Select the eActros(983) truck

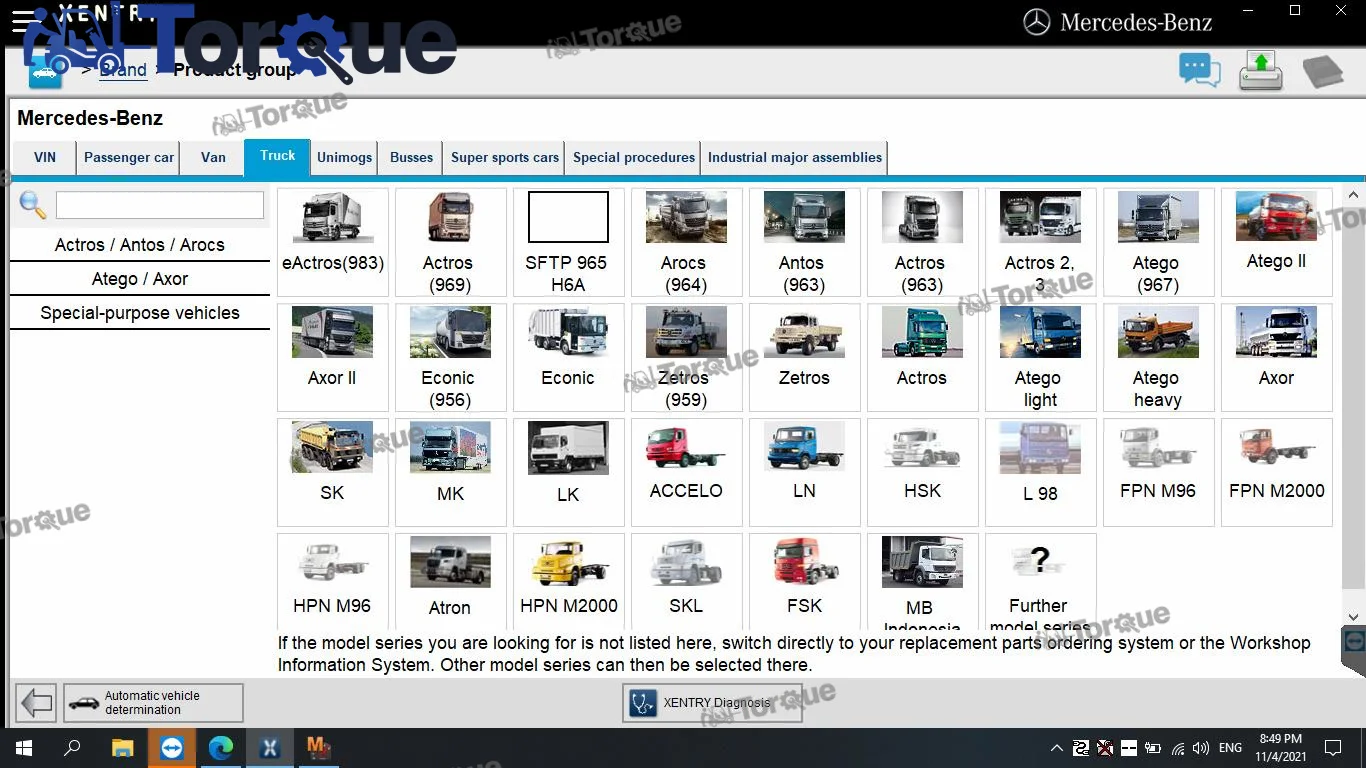[333, 242]
